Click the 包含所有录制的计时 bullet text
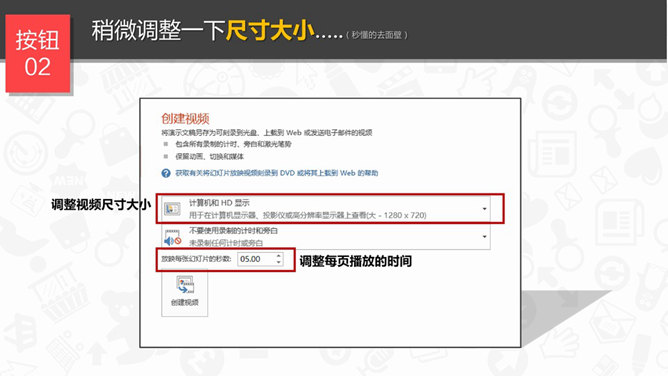The width and height of the screenshot is (668, 376). tap(233, 144)
